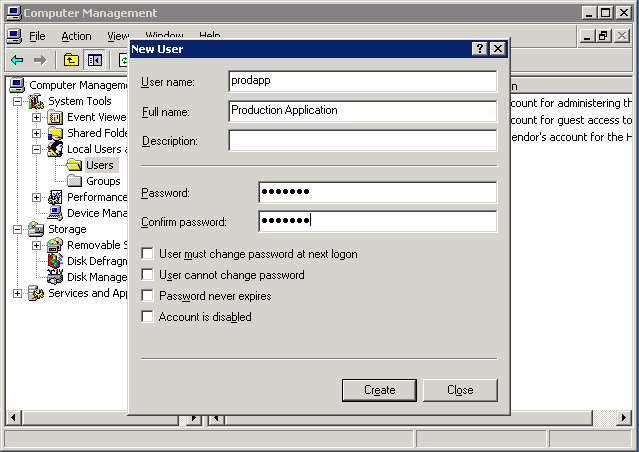Click the Description input field

tap(362, 140)
